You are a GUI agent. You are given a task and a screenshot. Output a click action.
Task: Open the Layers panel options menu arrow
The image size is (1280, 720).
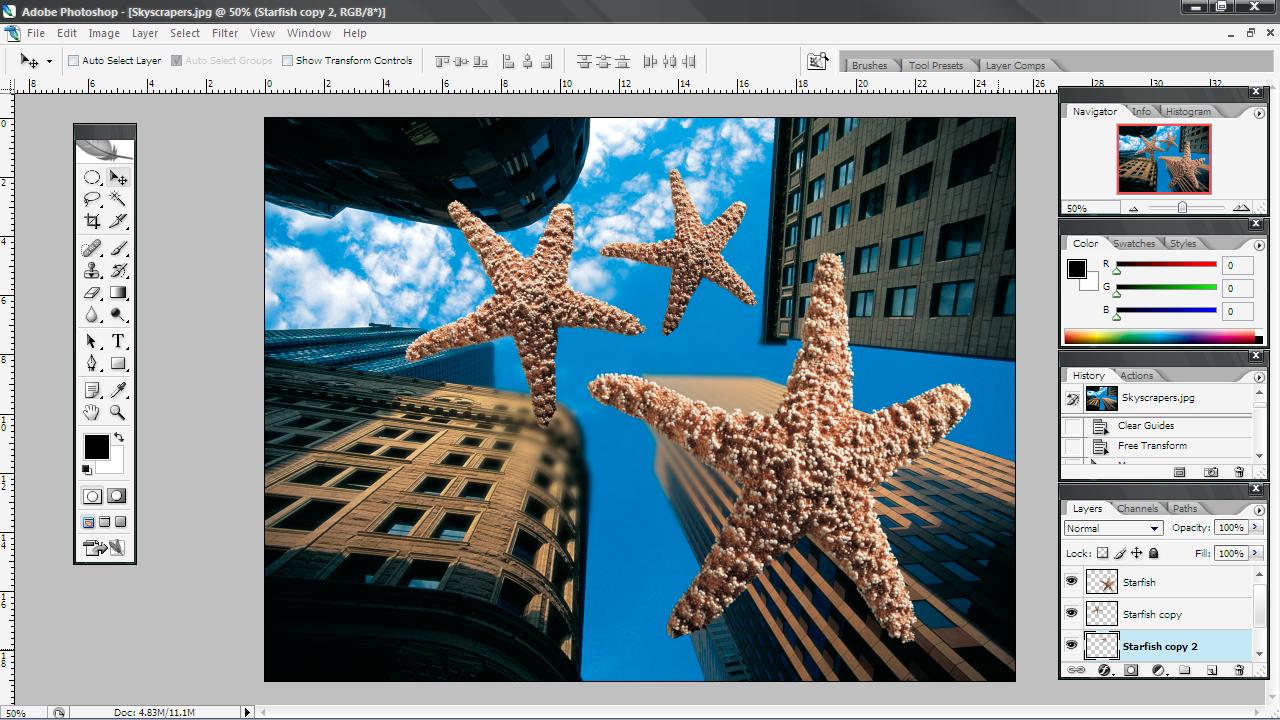pyautogui.click(x=1258, y=510)
